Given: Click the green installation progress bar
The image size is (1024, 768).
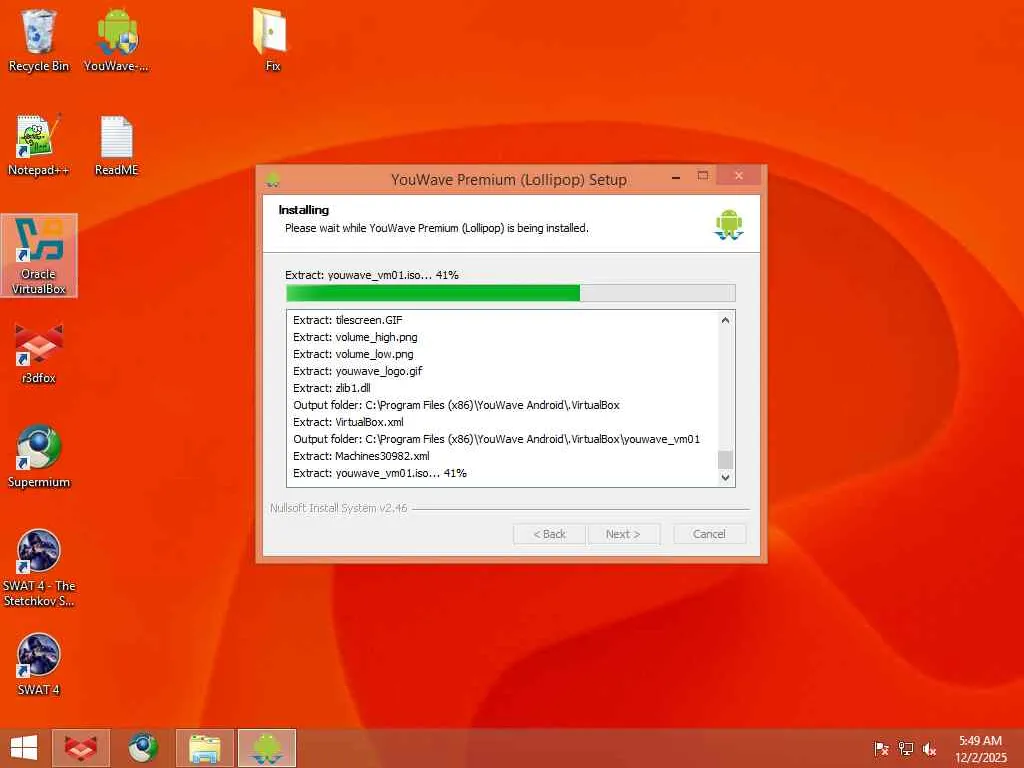Looking at the screenshot, I should coord(511,293).
